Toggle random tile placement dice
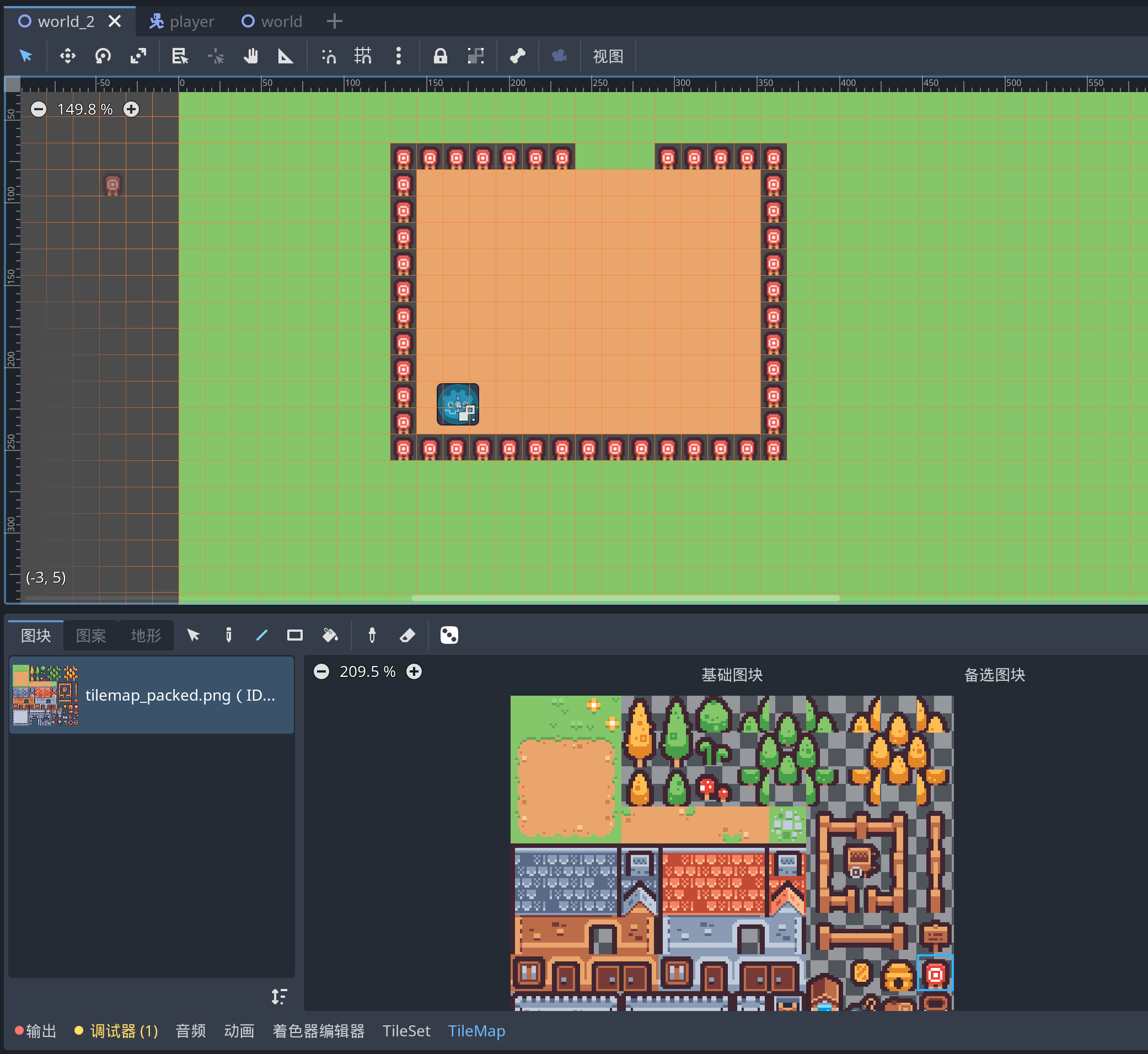1148x1054 pixels. [449, 635]
